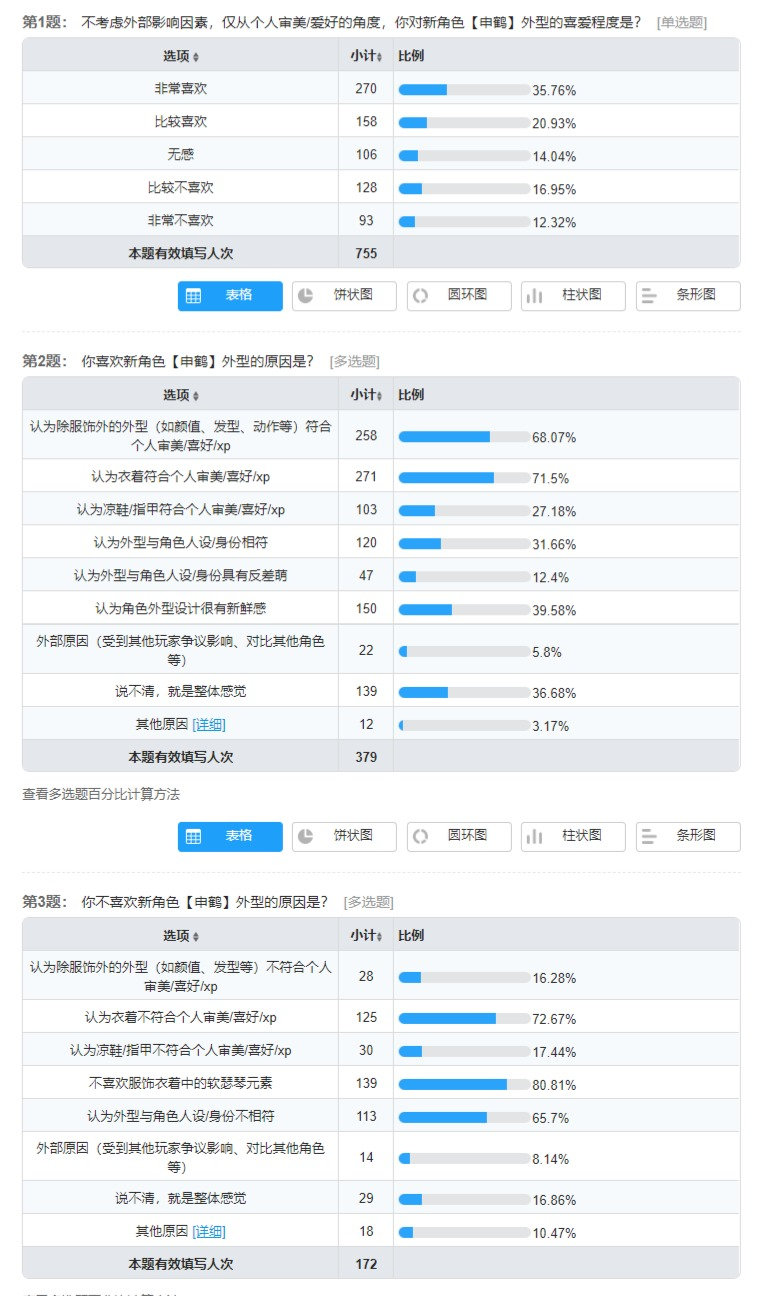The image size is (760, 1296).
Task: Click the pie chart icon under question 1
Action: 307,296
